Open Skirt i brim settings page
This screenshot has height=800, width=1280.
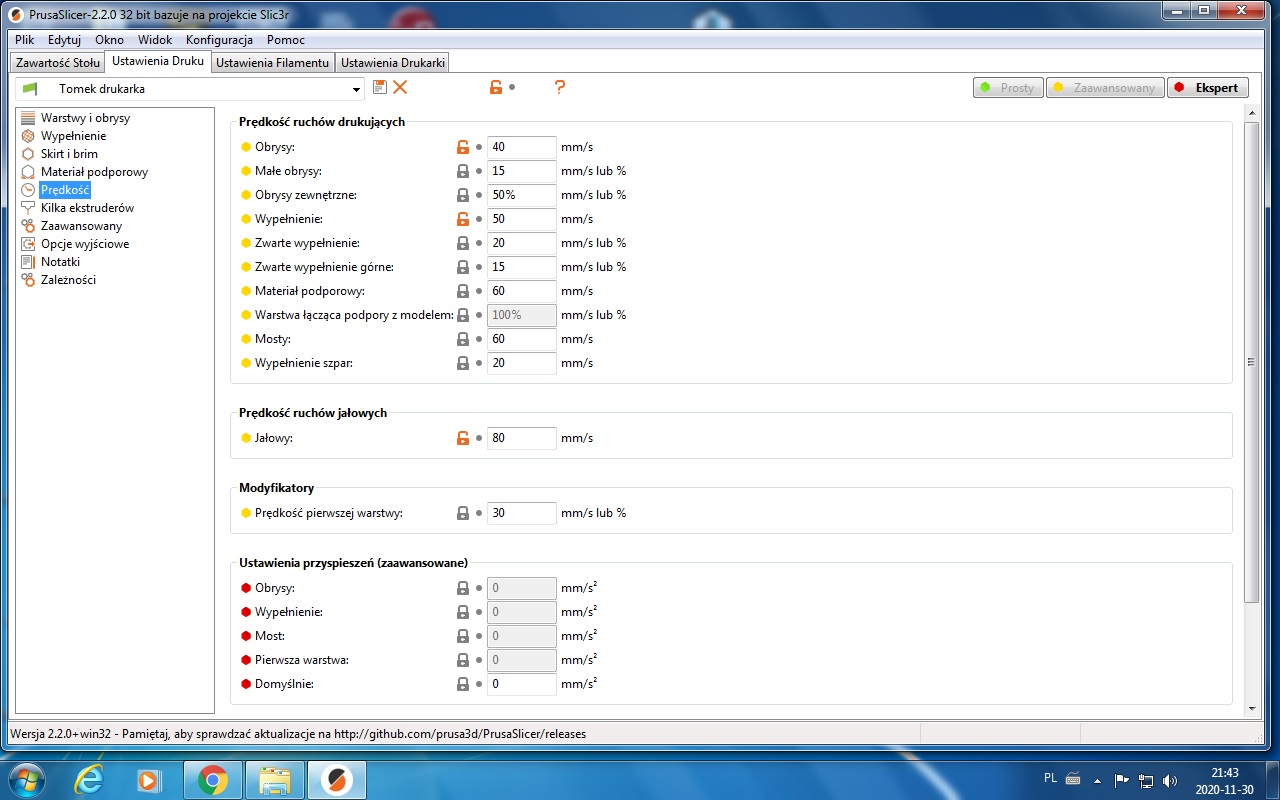[69, 154]
